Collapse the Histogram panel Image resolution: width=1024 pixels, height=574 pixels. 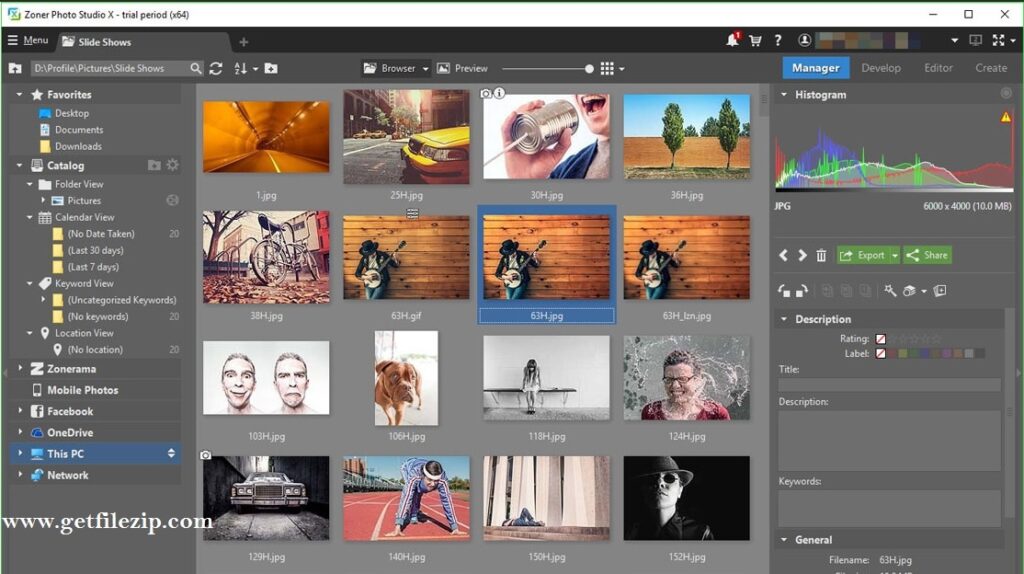click(784, 95)
